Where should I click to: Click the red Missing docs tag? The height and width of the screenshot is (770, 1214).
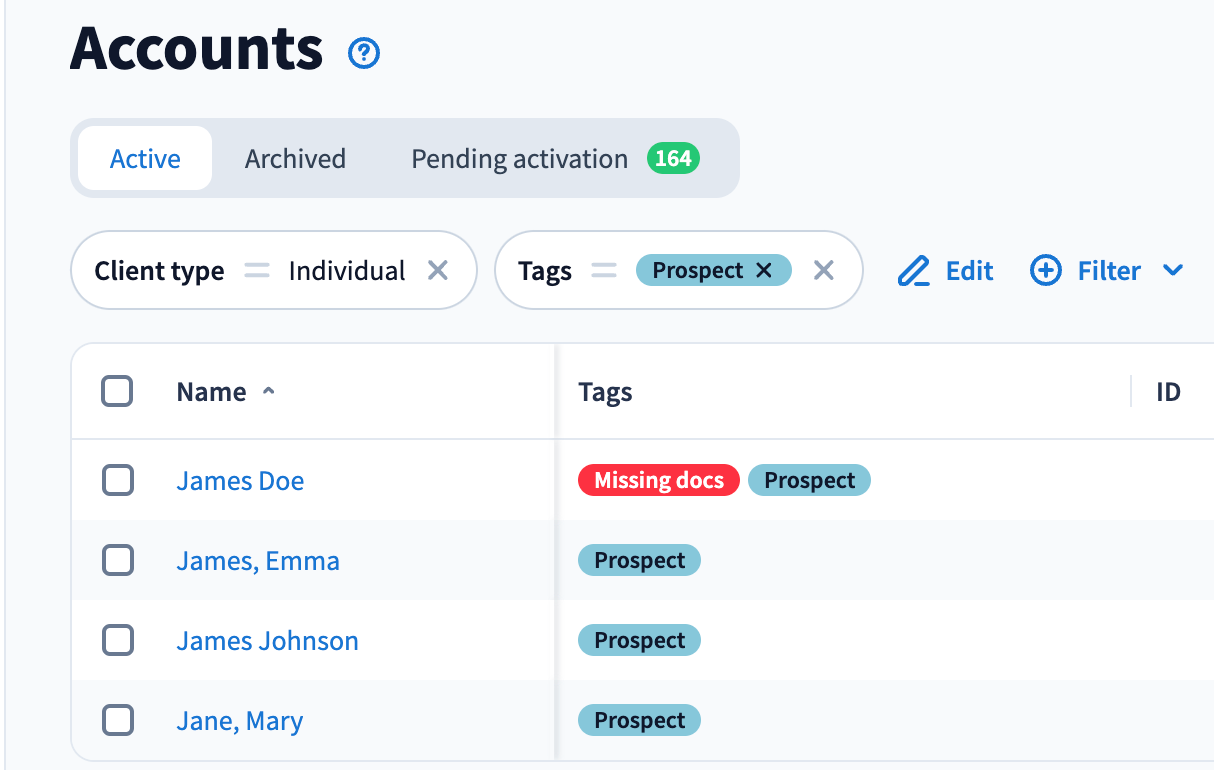658,481
